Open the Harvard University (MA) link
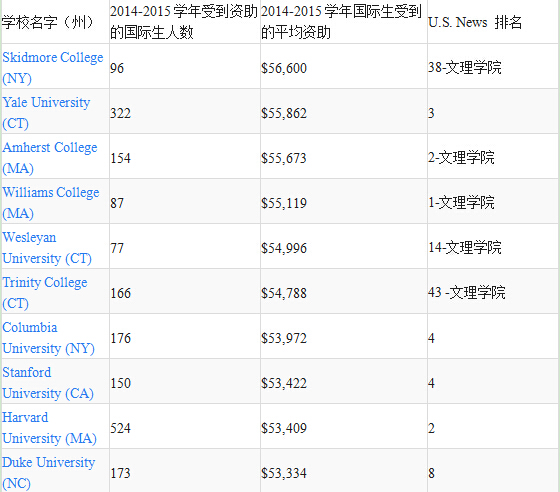This screenshot has width=560, height=492. point(49,428)
